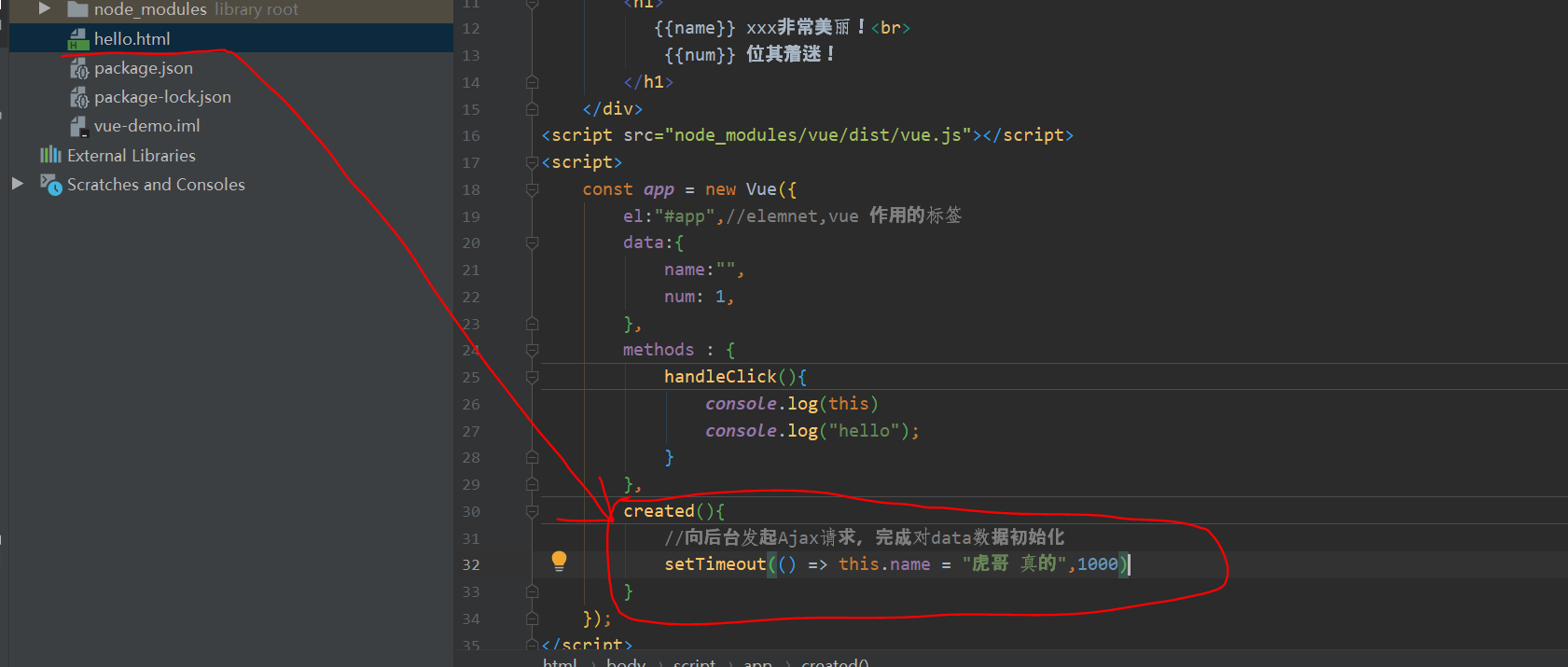Viewport: 1568px width, 667px height.
Task: Click 'app' in the breadcrumb bar
Action: (x=757, y=662)
